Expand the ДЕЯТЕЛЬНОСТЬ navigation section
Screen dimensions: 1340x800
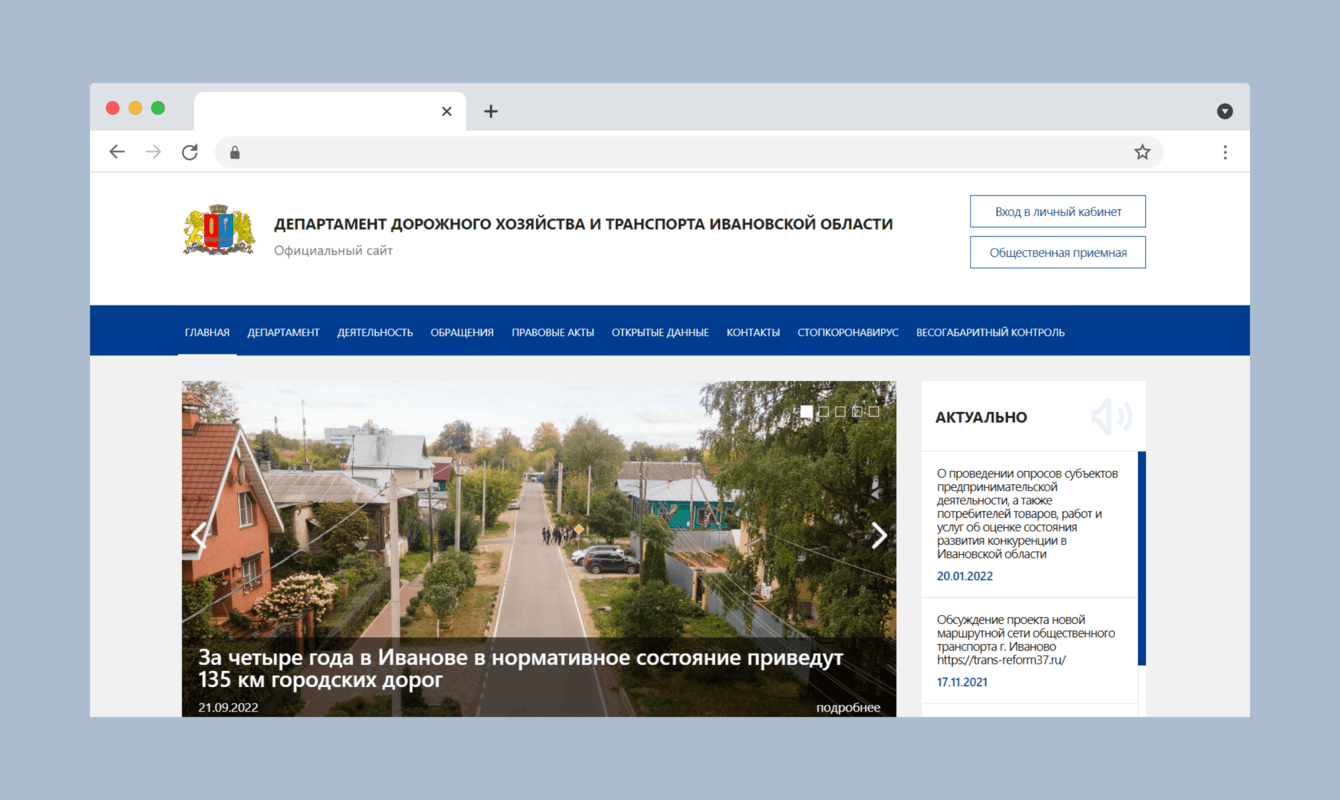[375, 331]
